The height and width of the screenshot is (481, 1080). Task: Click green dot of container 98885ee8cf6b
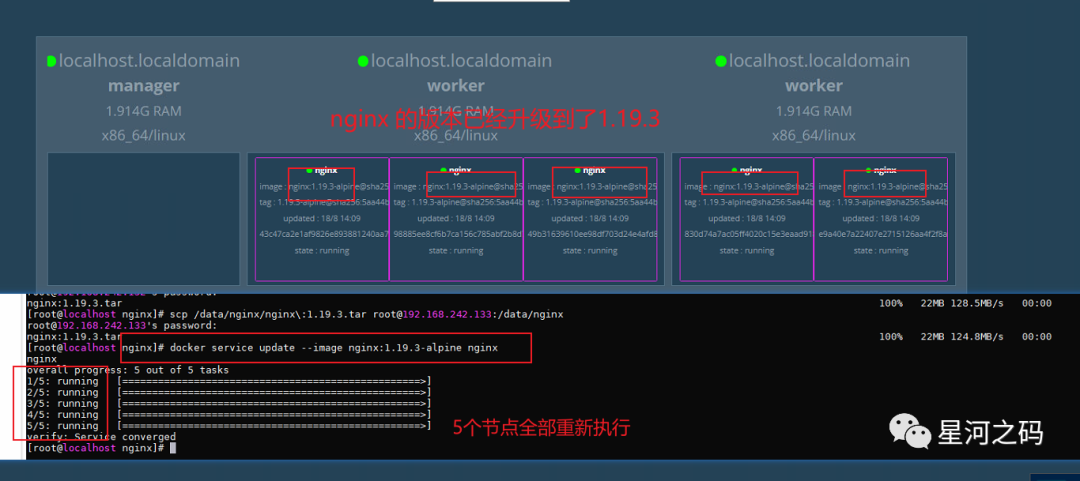click(x=444, y=170)
